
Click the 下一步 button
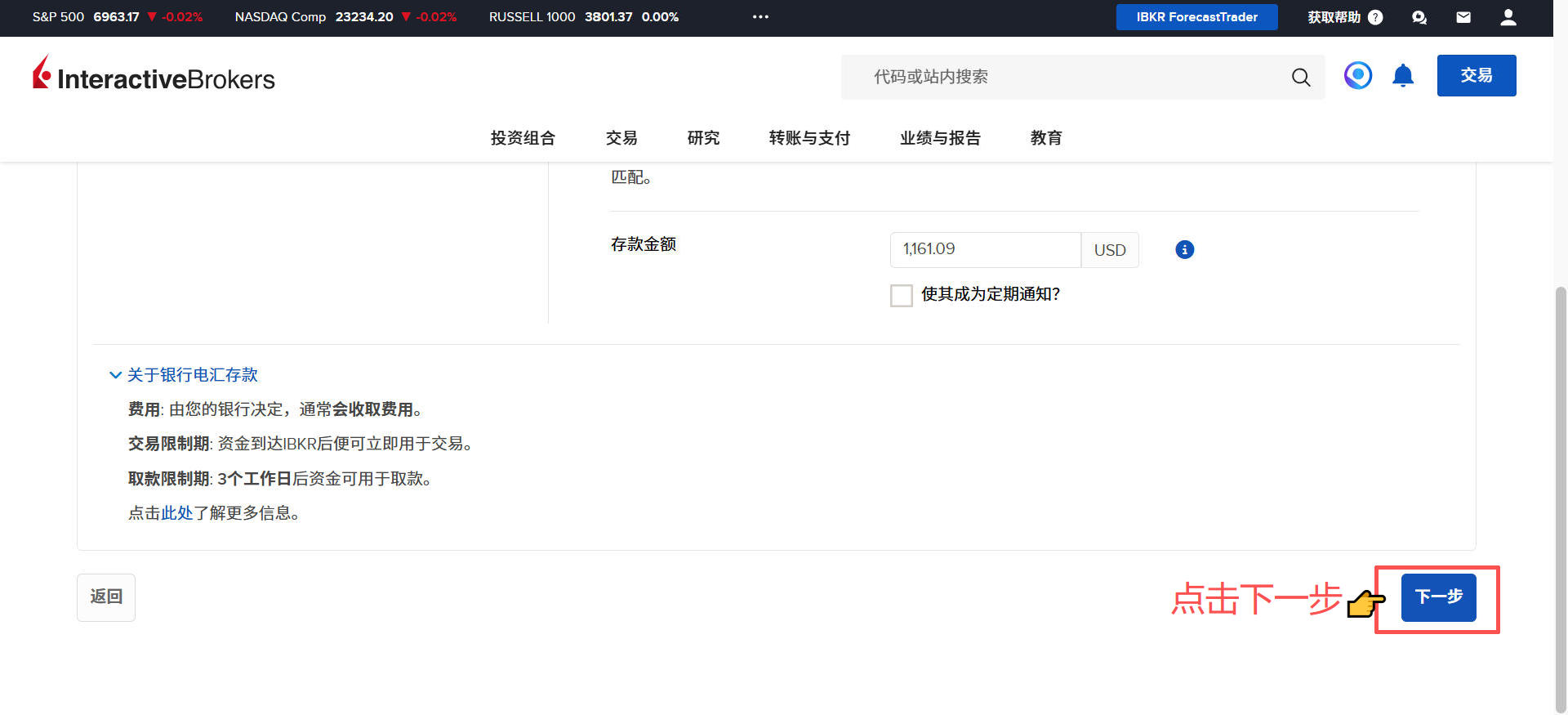1437,597
